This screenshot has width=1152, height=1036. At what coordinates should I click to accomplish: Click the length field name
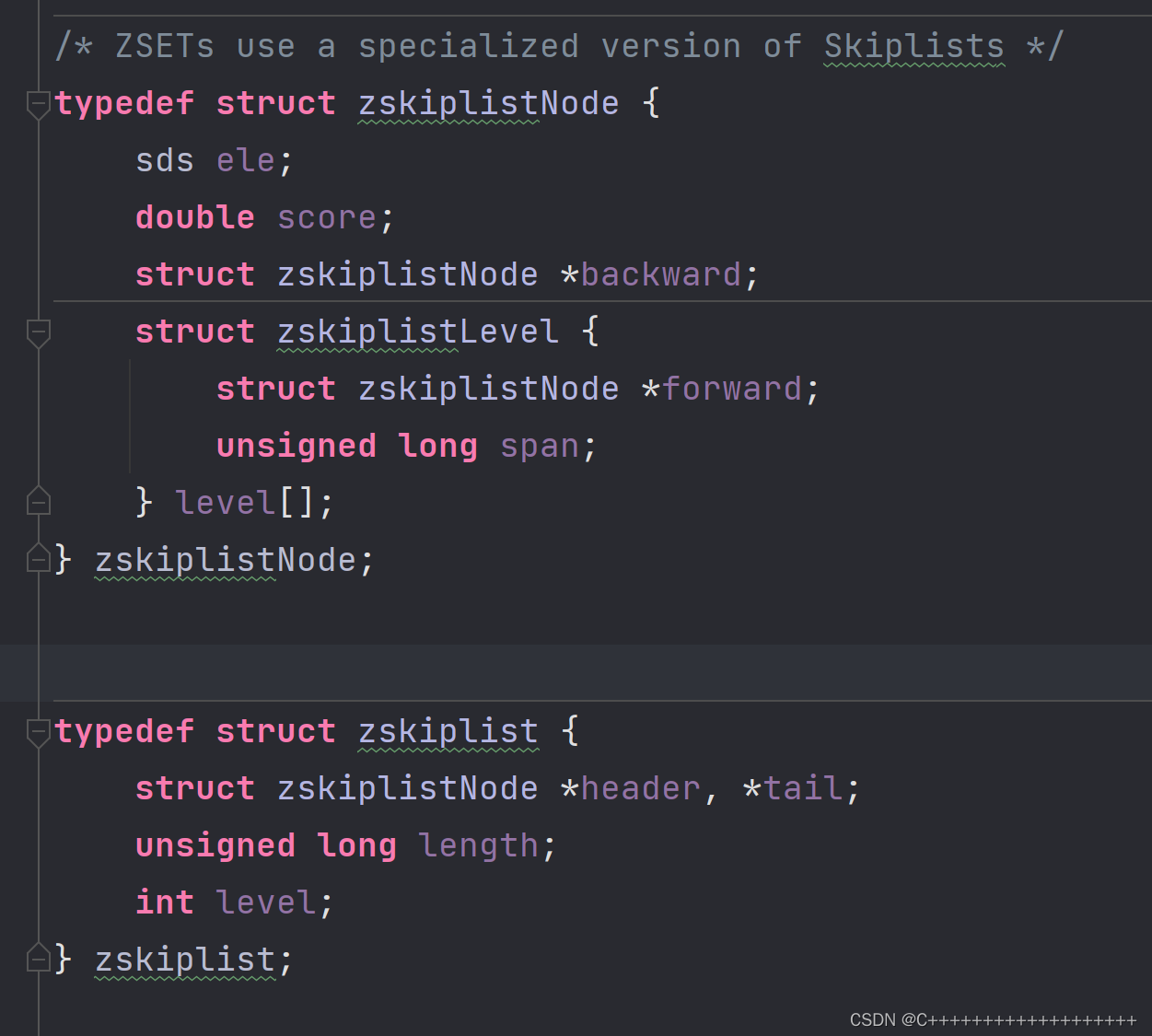tap(479, 845)
